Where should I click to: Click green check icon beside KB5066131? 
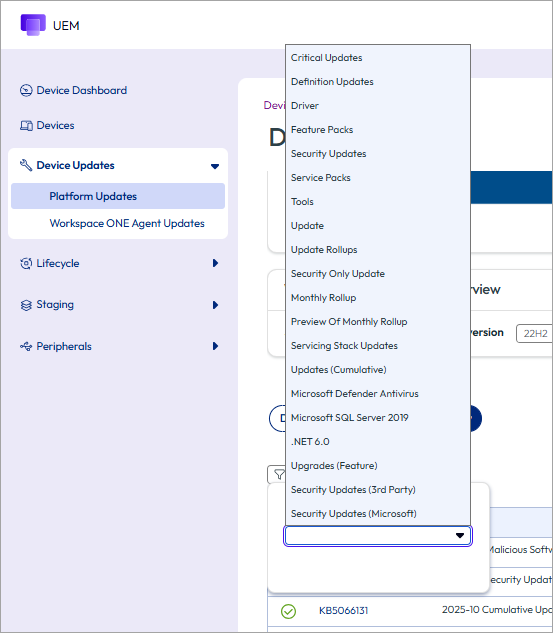click(289, 611)
